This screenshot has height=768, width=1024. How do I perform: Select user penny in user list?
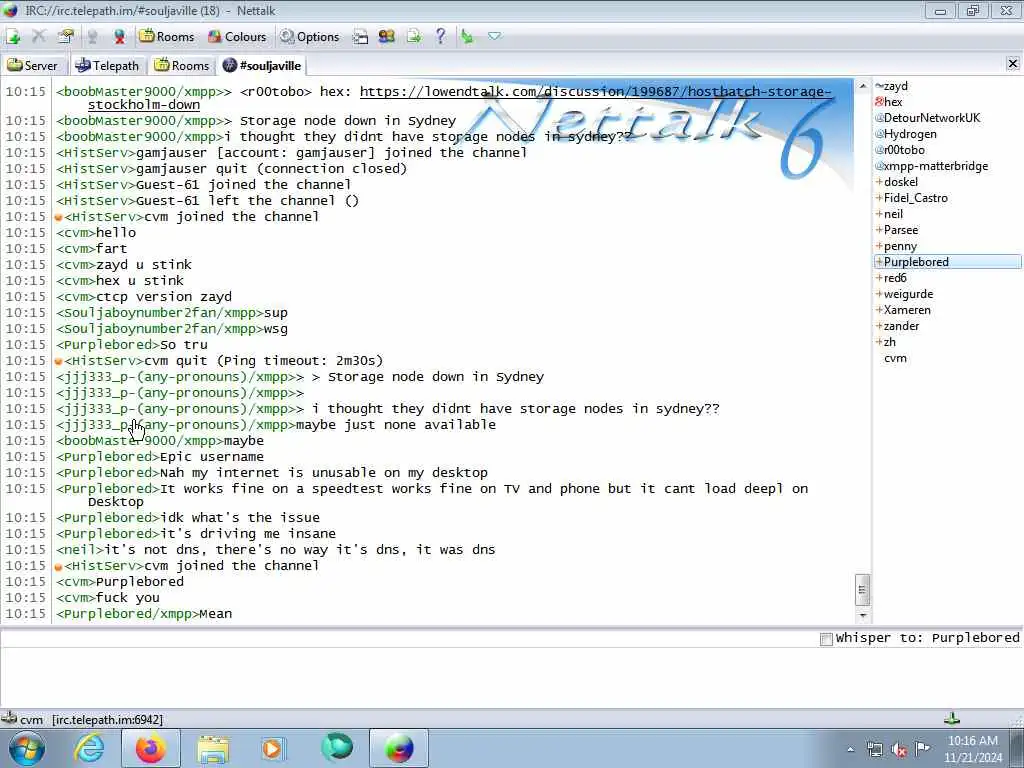pyautogui.click(x=900, y=246)
